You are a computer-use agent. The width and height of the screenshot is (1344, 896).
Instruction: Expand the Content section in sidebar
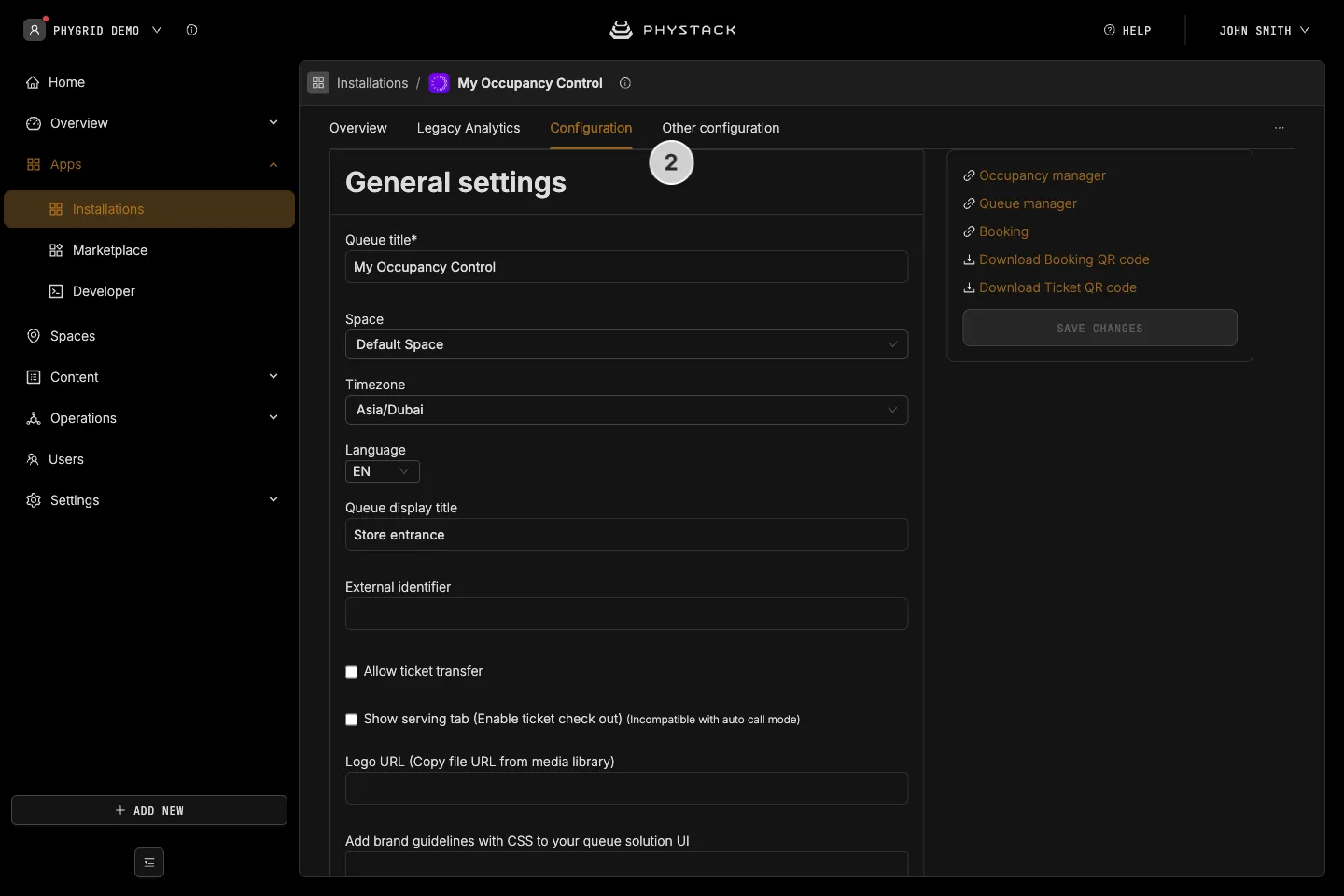coord(273,377)
